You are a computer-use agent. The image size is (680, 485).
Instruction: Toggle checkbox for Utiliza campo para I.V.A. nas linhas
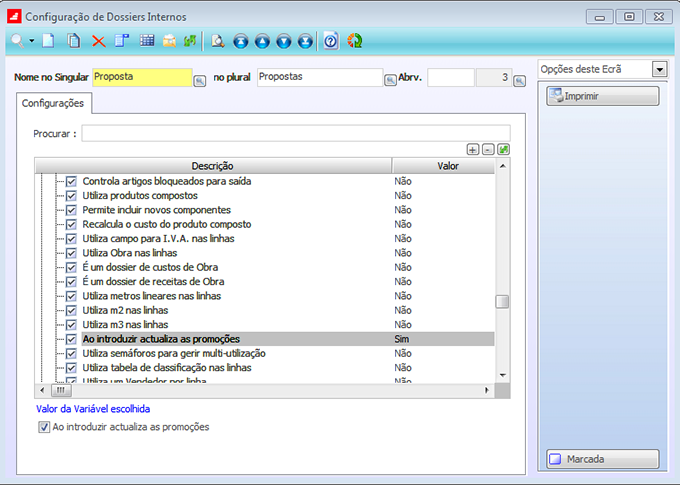pos(71,239)
